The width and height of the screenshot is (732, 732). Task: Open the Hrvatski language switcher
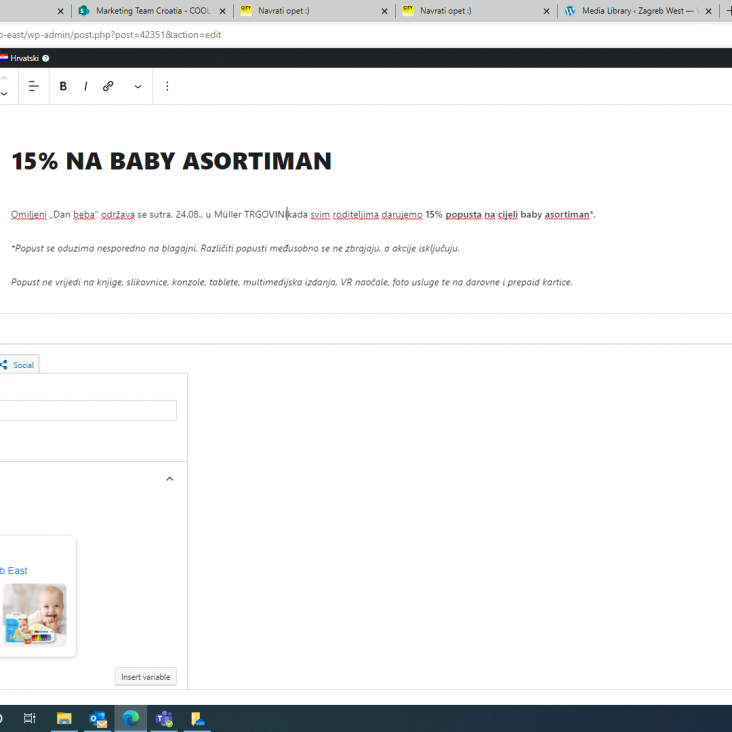20,58
